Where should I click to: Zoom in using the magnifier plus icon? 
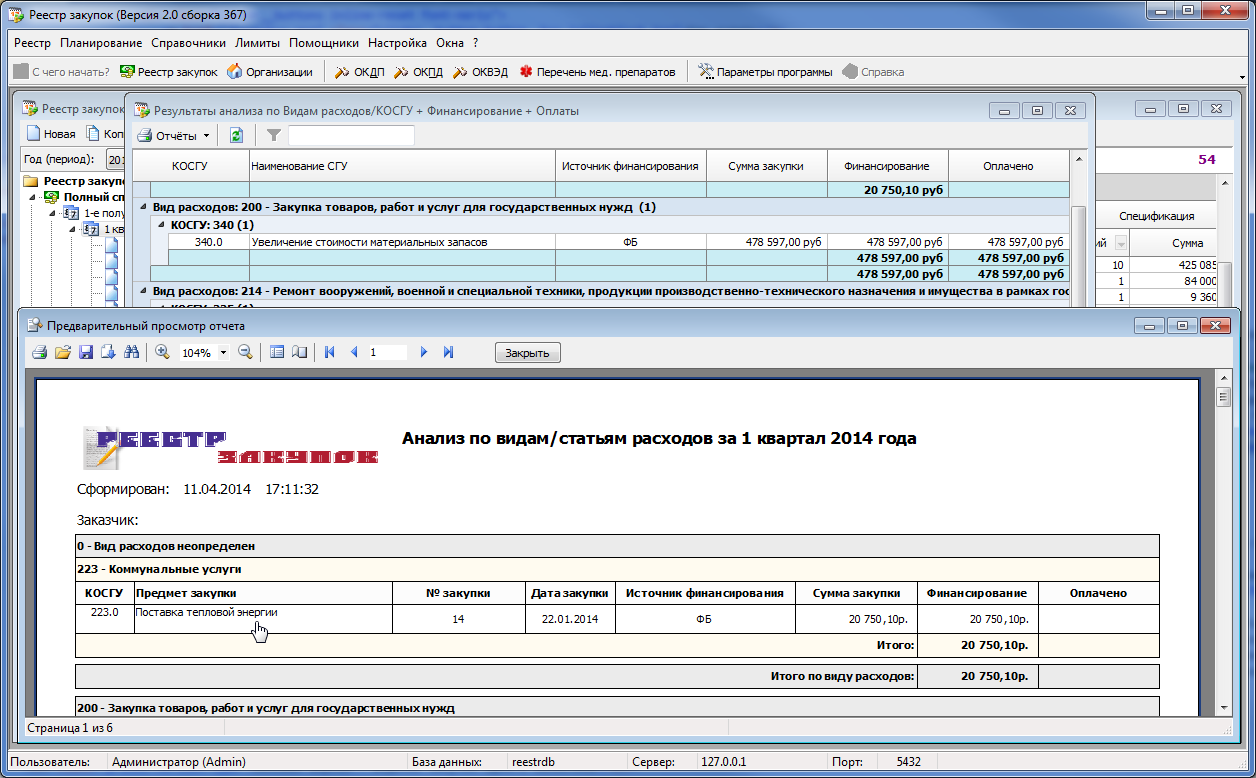(x=162, y=352)
